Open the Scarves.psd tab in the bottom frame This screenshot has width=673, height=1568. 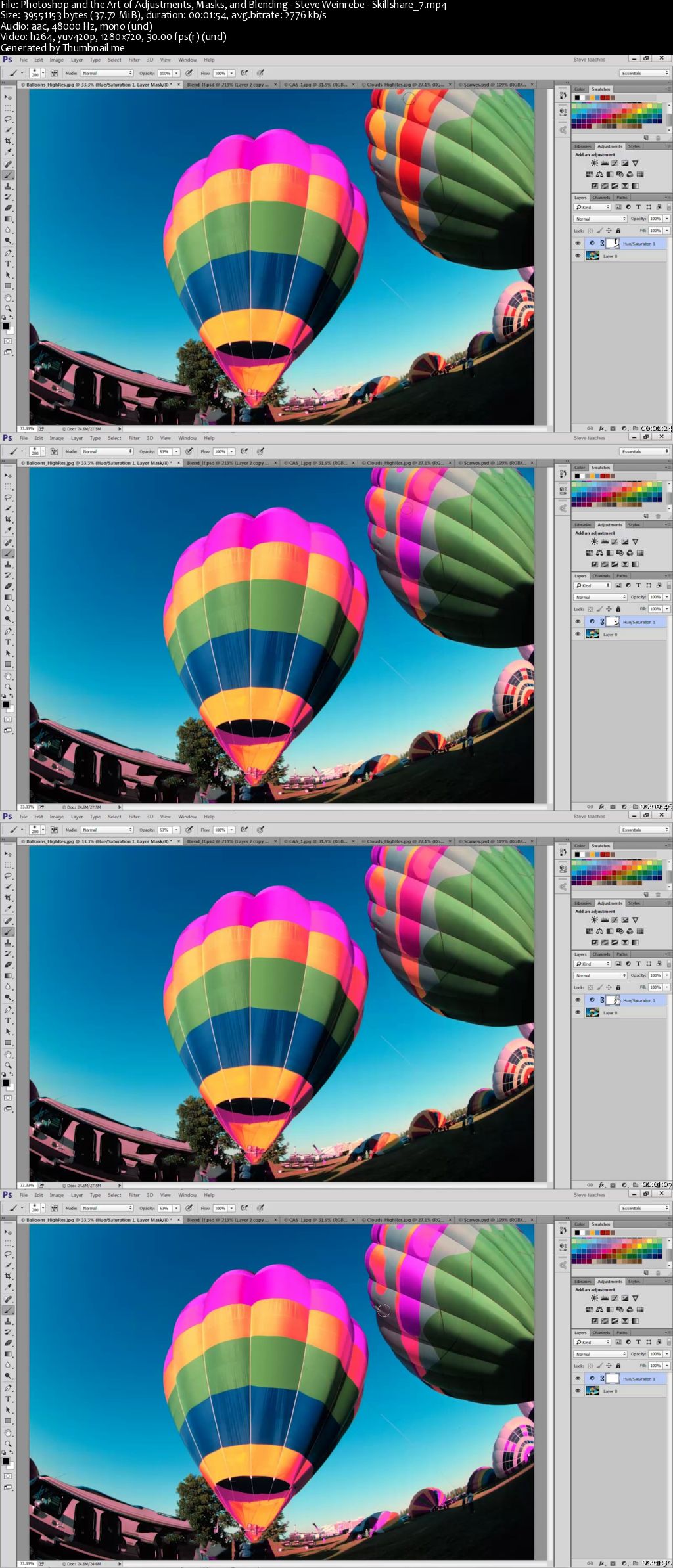(x=496, y=1220)
